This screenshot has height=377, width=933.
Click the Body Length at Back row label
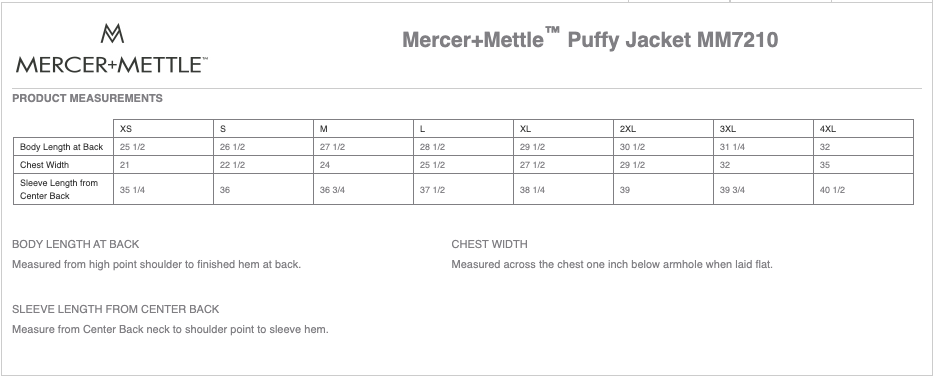click(x=61, y=147)
